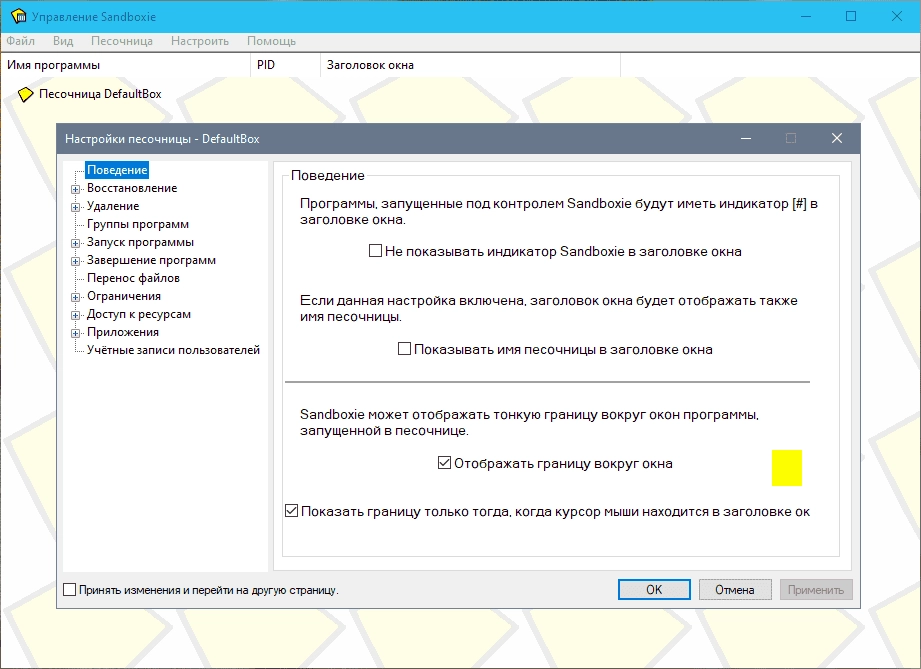The width and height of the screenshot is (921, 669).
Task: Open Перенос файлов settings page
Action: (133, 278)
